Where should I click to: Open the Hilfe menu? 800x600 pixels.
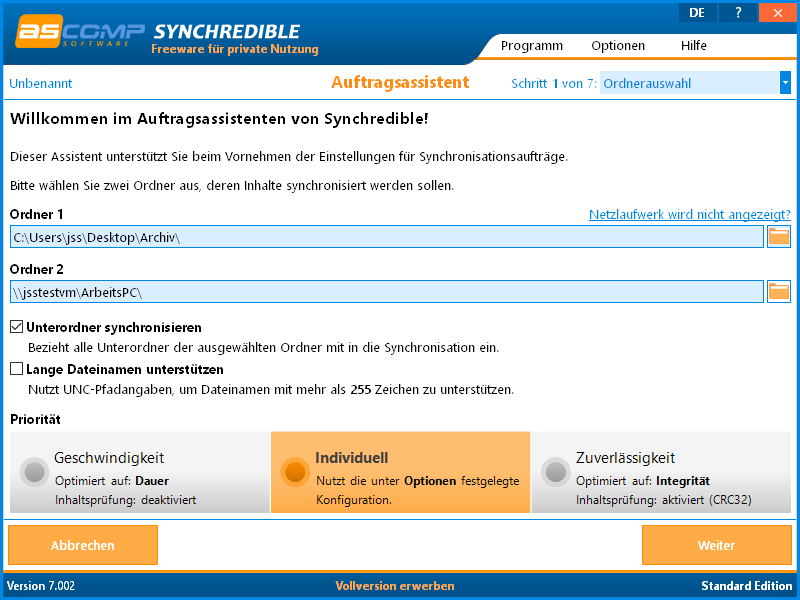tap(693, 45)
